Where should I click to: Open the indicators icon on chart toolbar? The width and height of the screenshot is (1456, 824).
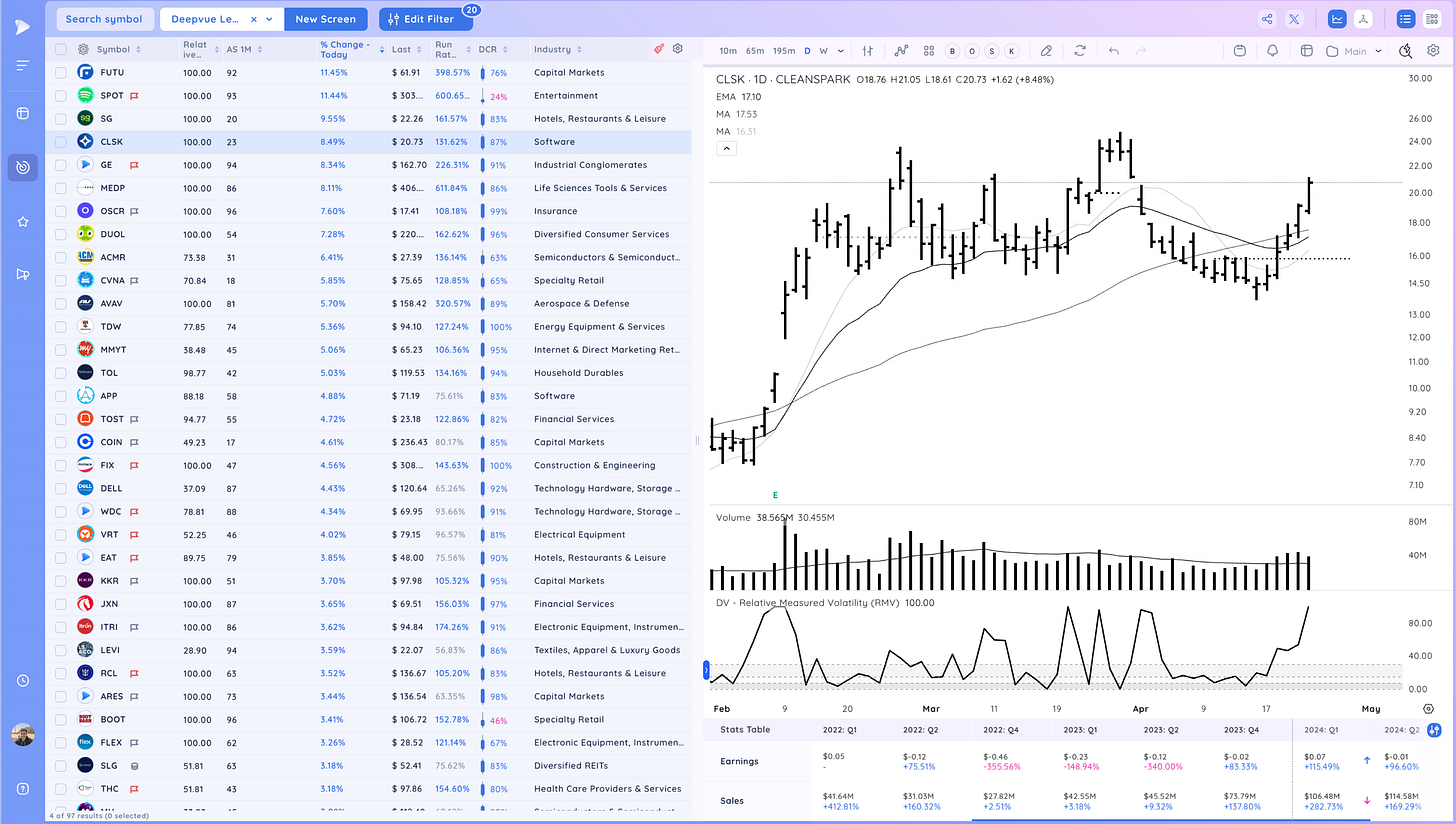[901, 51]
